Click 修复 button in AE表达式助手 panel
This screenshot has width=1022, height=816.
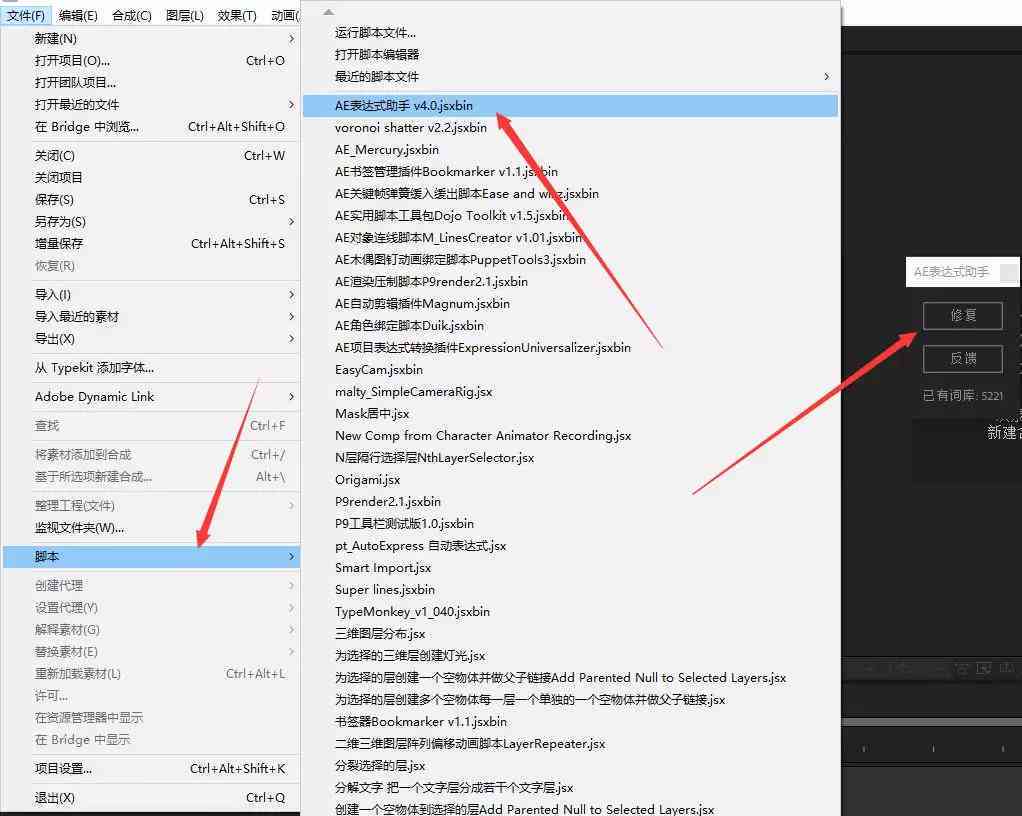click(963, 316)
